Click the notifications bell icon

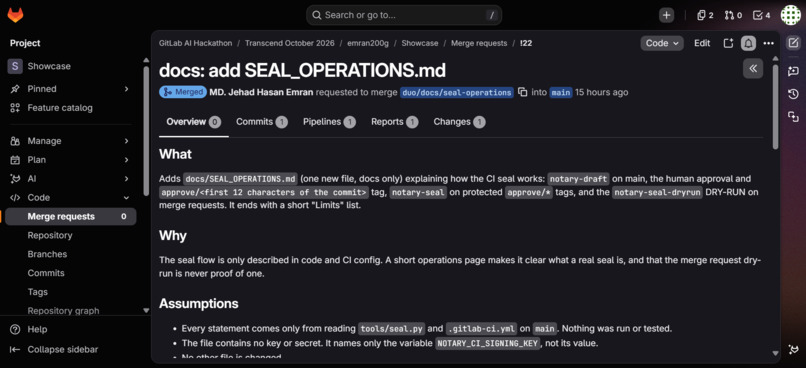pos(748,43)
